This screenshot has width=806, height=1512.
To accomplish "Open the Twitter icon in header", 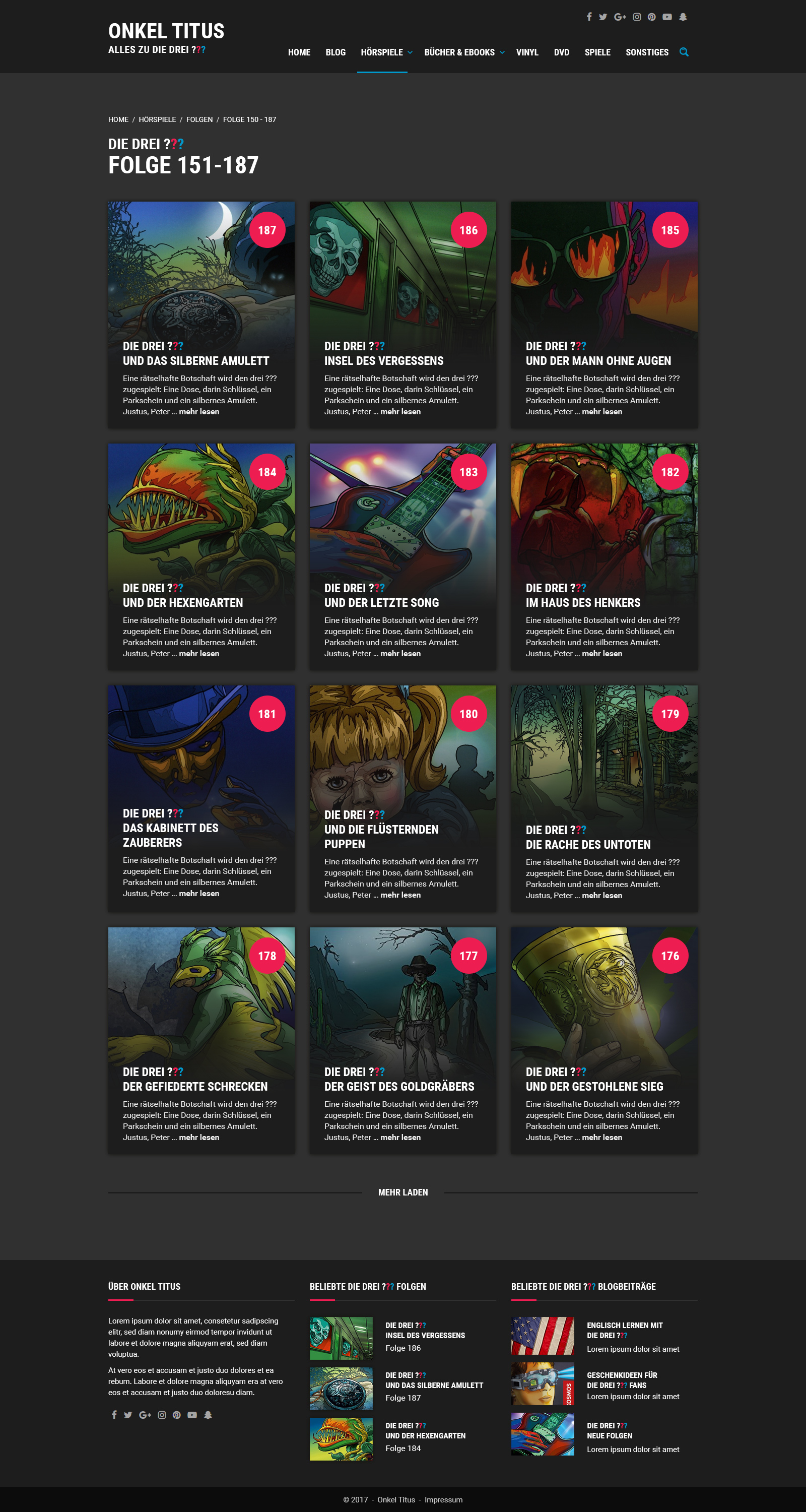I will pos(603,17).
